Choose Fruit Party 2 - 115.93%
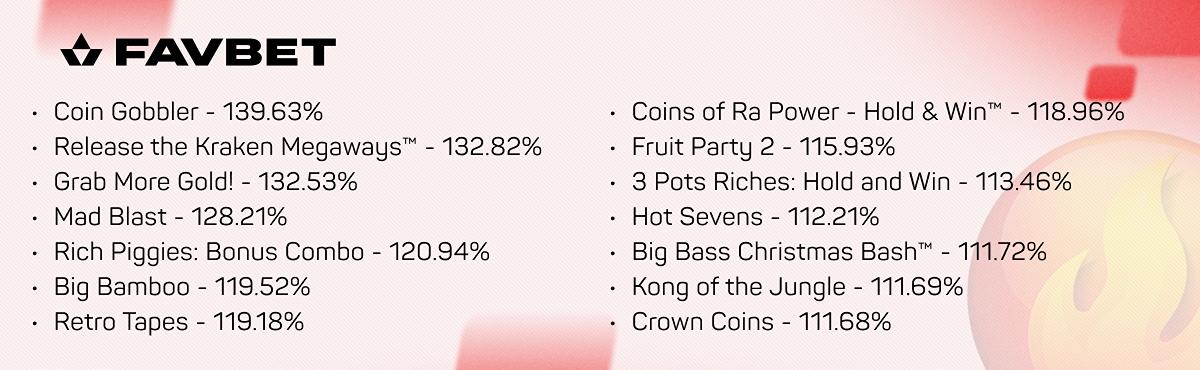The height and width of the screenshot is (370, 1200). tap(763, 147)
